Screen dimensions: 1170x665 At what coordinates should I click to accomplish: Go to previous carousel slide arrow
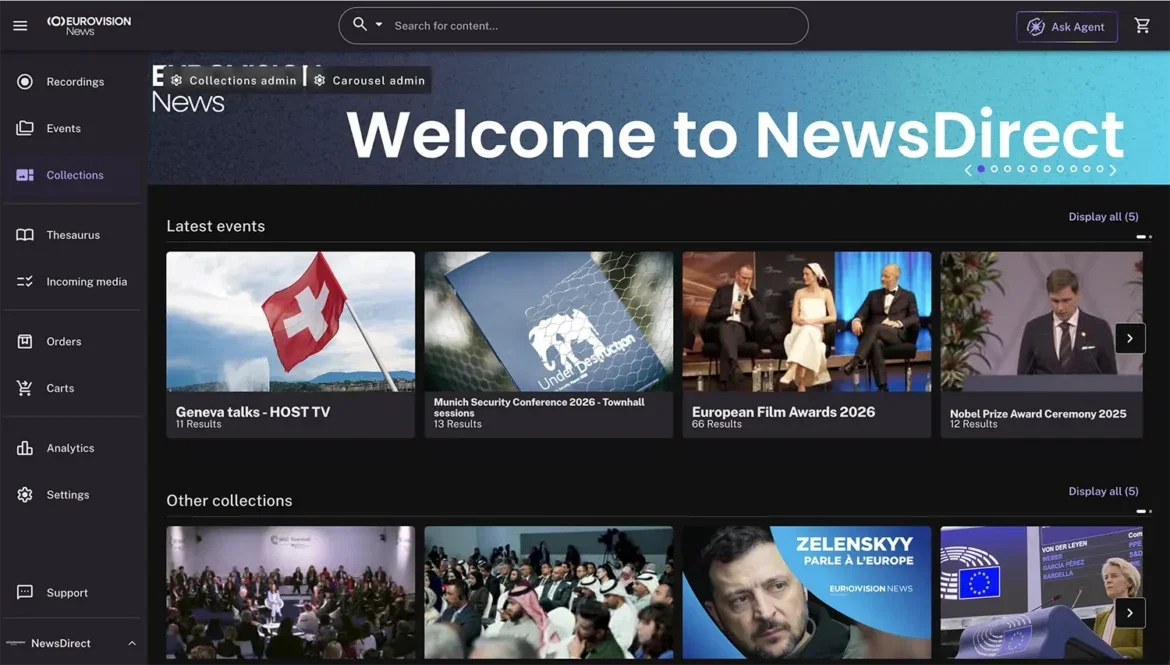click(x=968, y=169)
